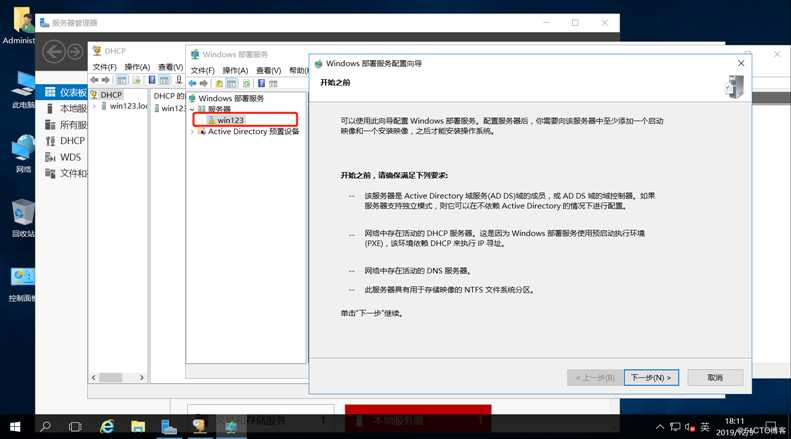Click the volume icon in the system tray
This screenshot has height=439, width=791.
click(x=689, y=427)
